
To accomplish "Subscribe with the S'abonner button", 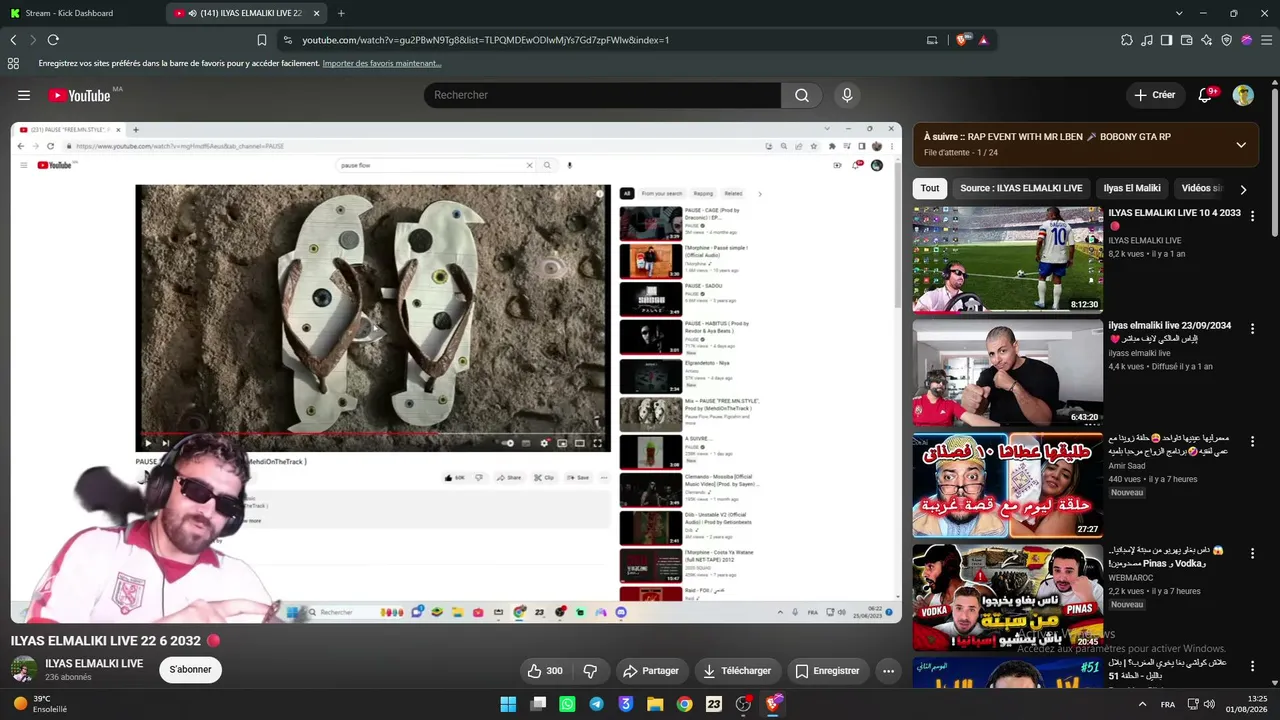I will tap(190, 670).
